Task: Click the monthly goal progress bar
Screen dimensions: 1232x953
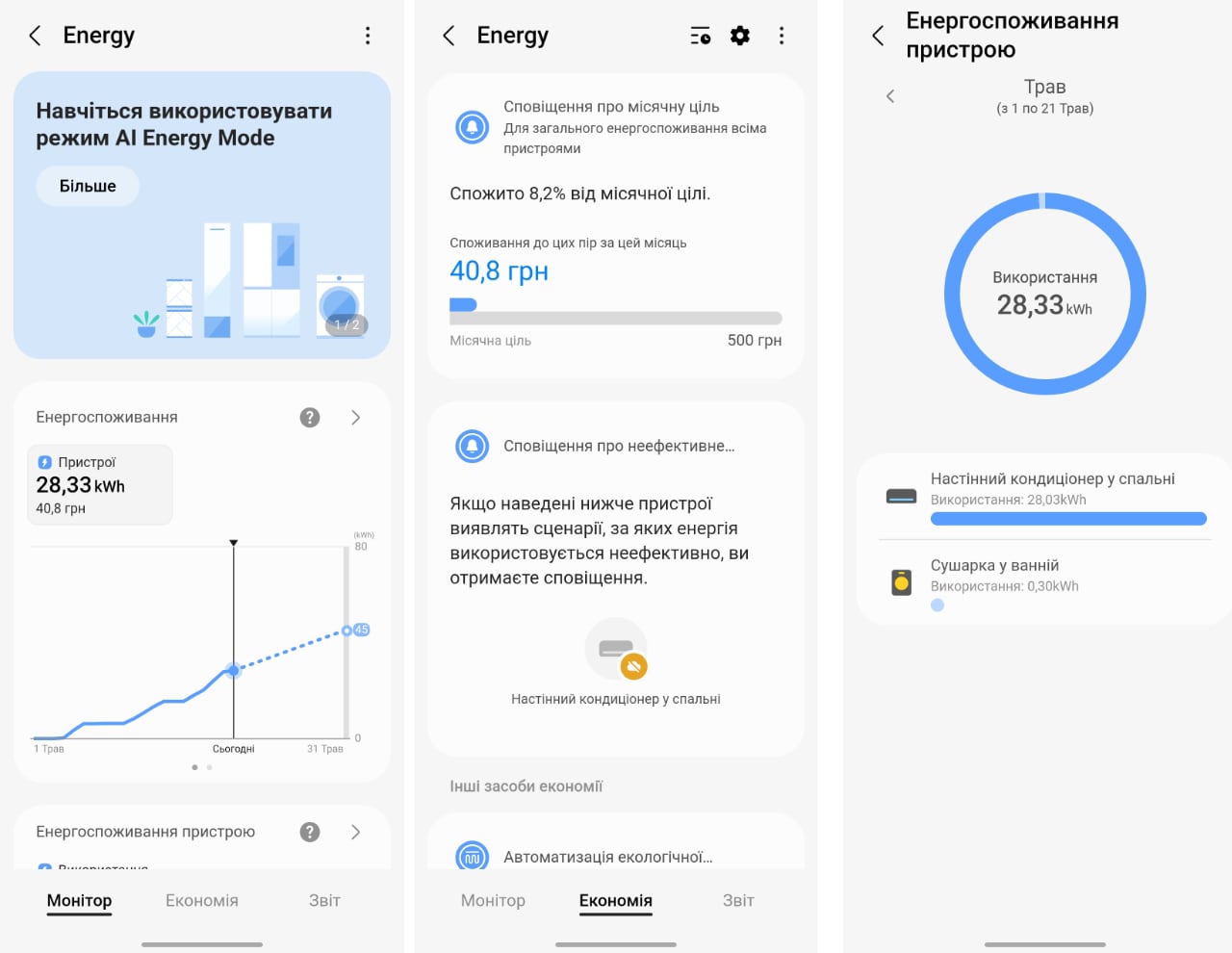Action: click(x=616, y=318)
